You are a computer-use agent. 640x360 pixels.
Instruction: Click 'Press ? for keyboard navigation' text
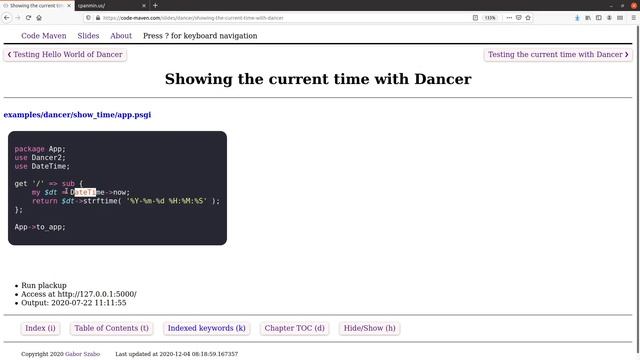(200, 36)
